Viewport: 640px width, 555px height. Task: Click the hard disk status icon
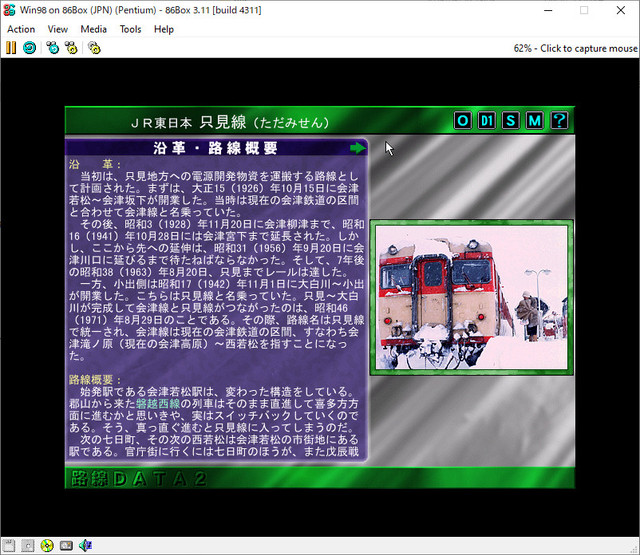pyautogui.click(x=66, y=545)
